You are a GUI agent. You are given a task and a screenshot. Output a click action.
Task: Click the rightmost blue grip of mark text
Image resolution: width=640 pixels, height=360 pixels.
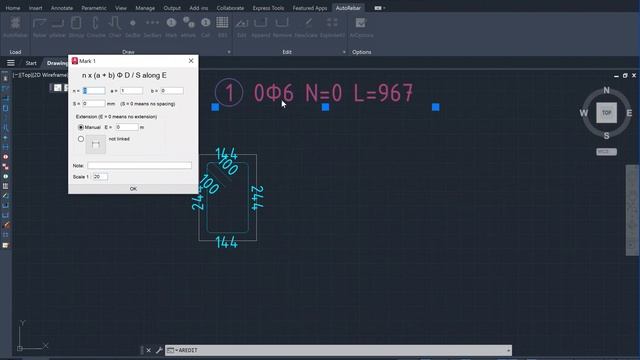click(x=436, y=107)
